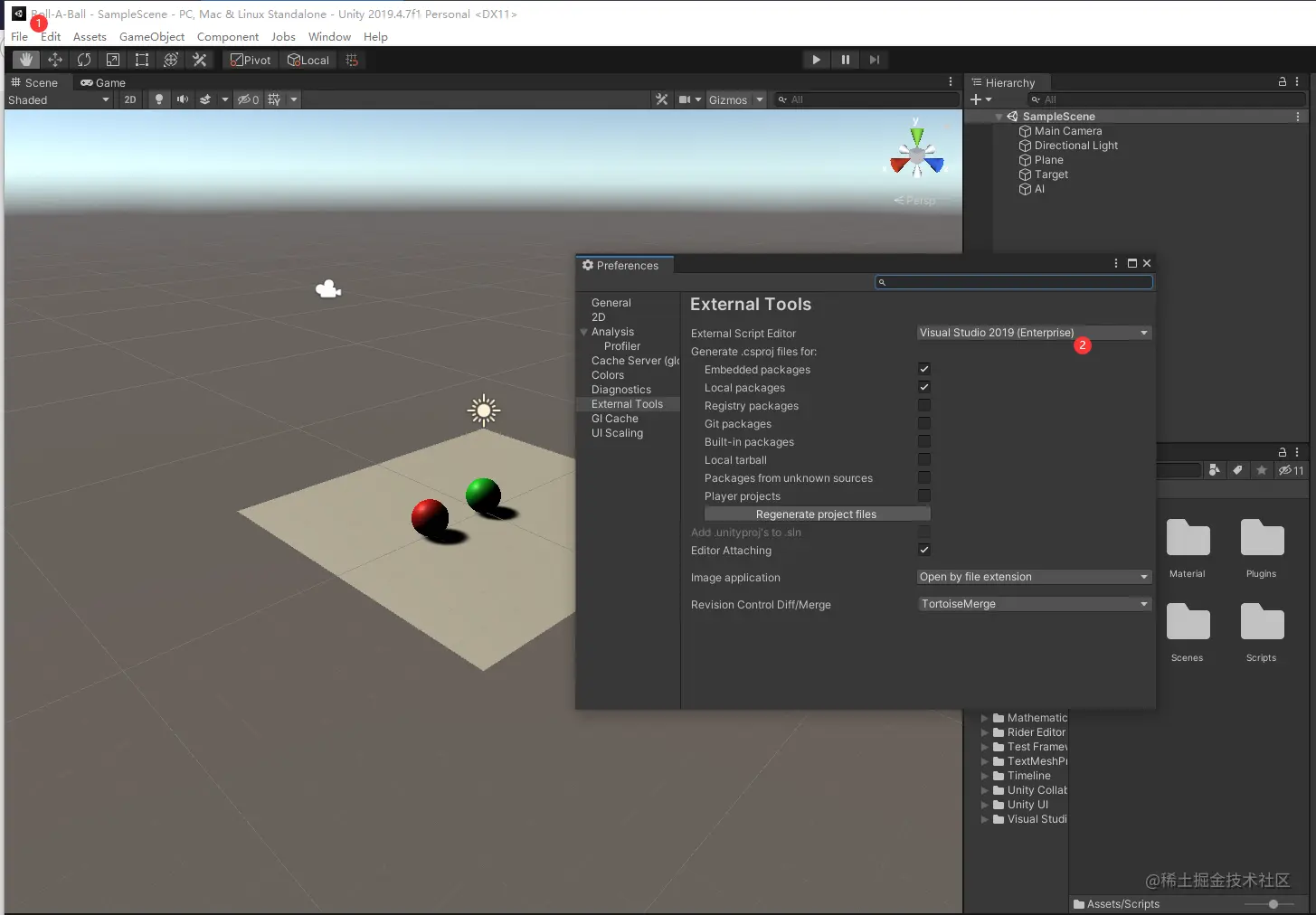Click the Preferences search field
Viewport: 1316px width, 915px height.
(1014, 282)
